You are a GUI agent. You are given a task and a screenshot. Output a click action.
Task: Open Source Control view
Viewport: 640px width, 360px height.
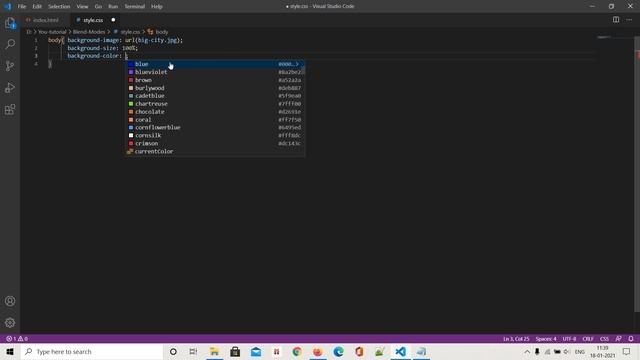coord(10,66)
